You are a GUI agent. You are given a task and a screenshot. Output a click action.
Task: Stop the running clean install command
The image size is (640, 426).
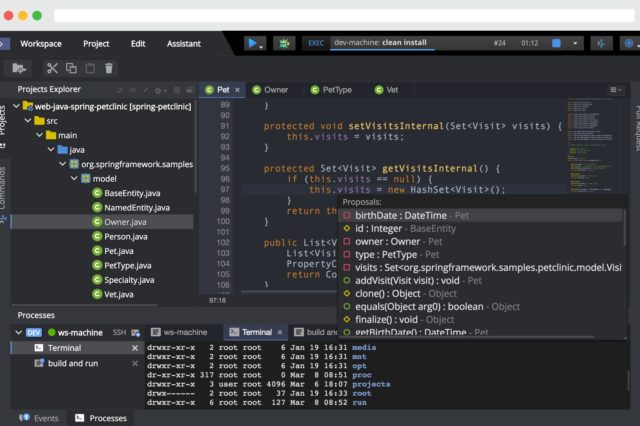click(557, 44)
